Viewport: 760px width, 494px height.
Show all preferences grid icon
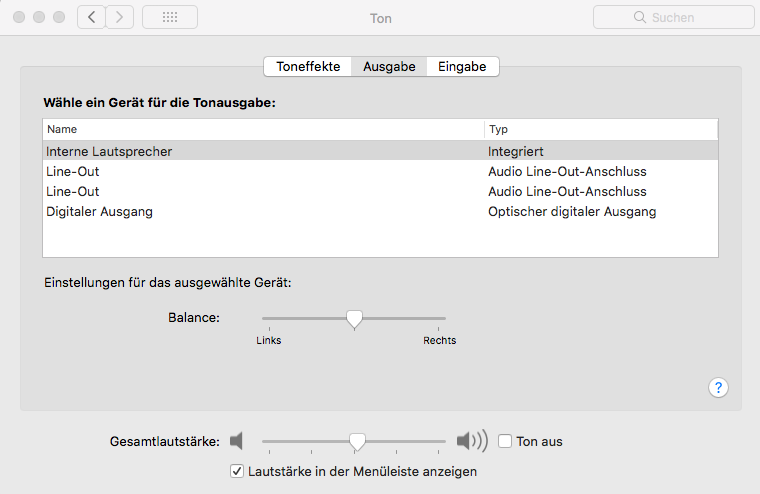pyautogui.click(x=169, y=17)
